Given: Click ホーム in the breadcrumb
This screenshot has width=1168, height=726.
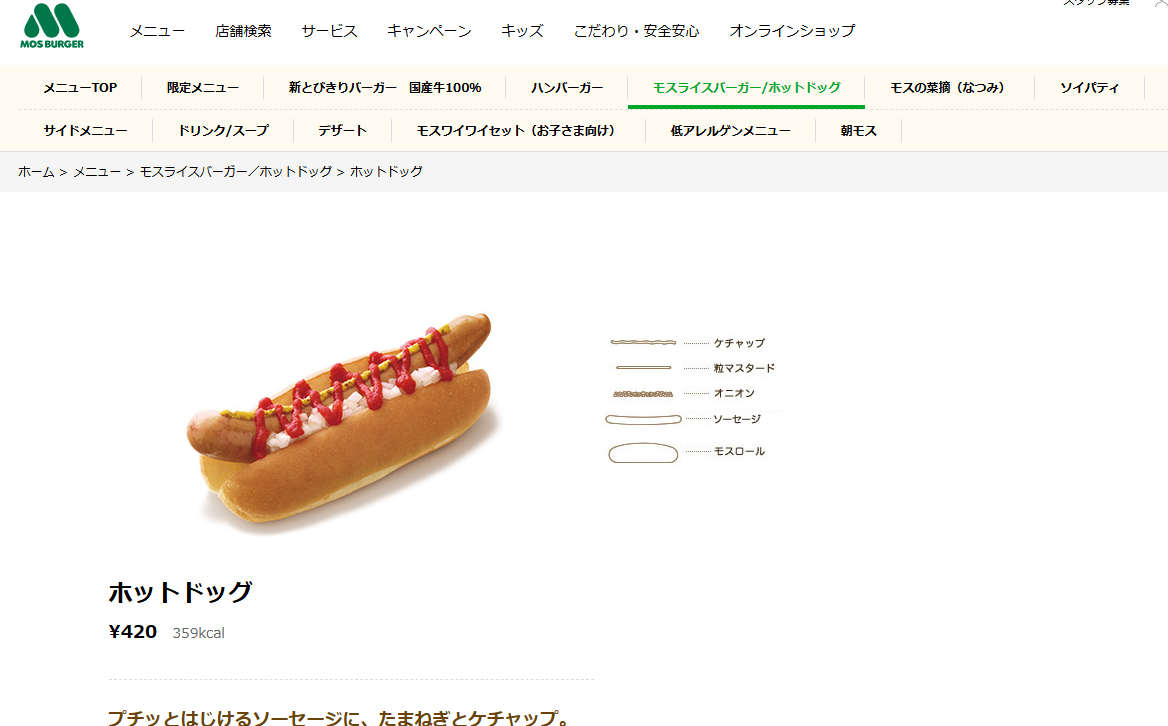Looking at the screenshot, I should pos(36,172).
